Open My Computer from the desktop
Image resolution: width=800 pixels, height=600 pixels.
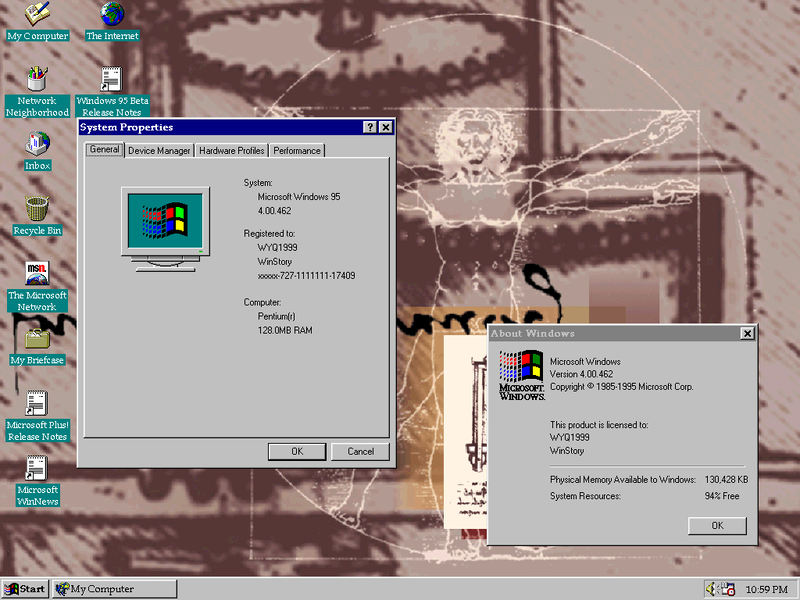38,20
